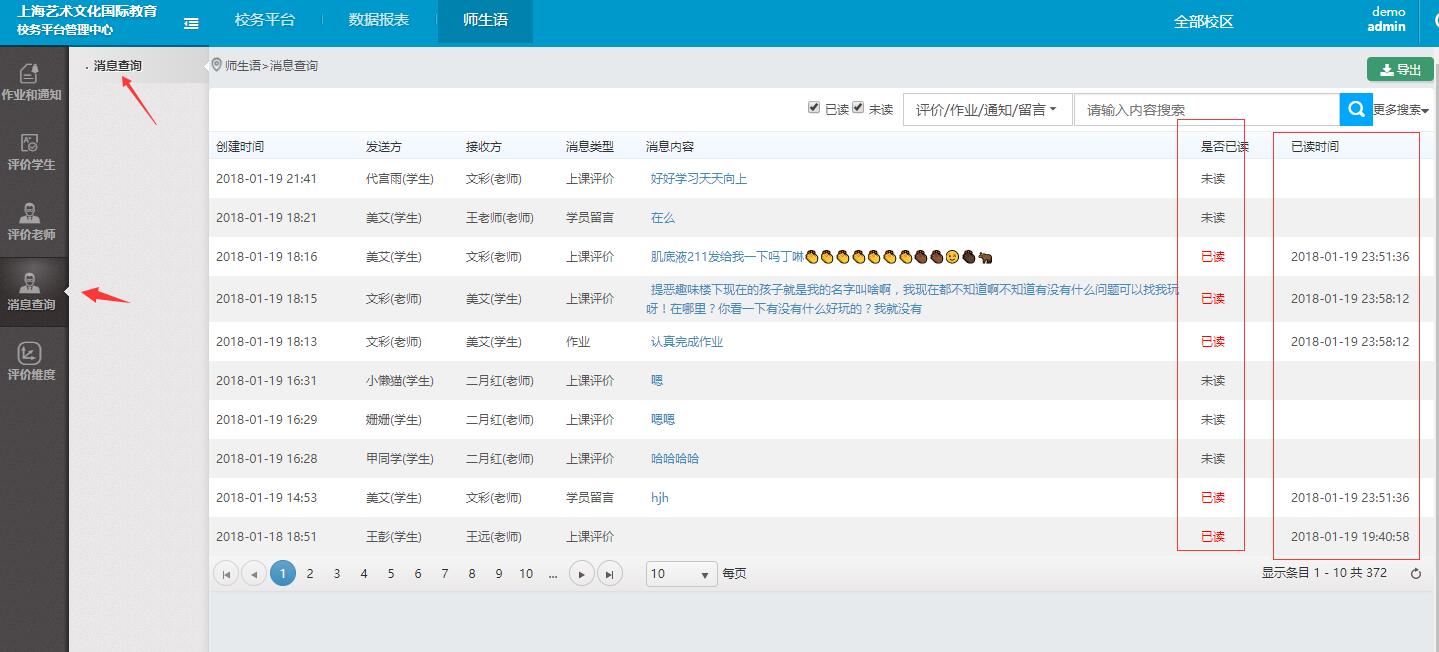Screen dimensions: 1439x652
Task: Click receiver 王老师(老师) cell
Action: coord(500,218)
